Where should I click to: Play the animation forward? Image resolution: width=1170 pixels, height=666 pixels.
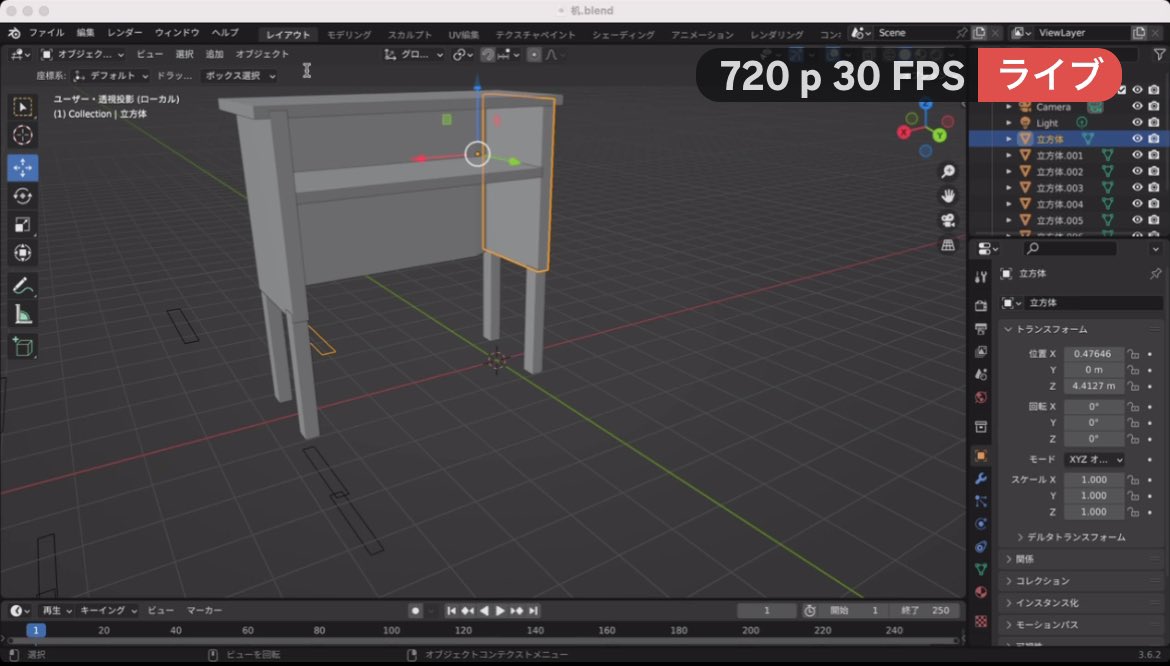pos(500,611)
